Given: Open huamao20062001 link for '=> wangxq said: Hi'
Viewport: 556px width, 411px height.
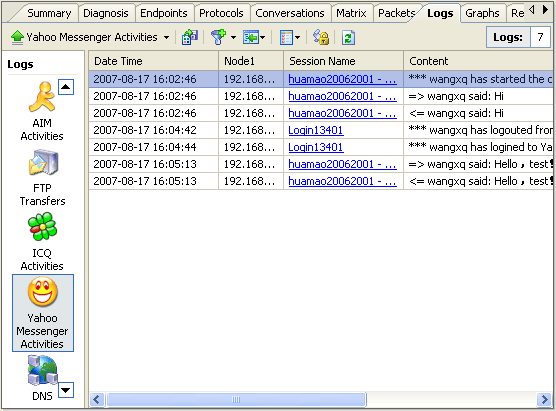Looking at the screenshot, I should [x=342, y=96].
